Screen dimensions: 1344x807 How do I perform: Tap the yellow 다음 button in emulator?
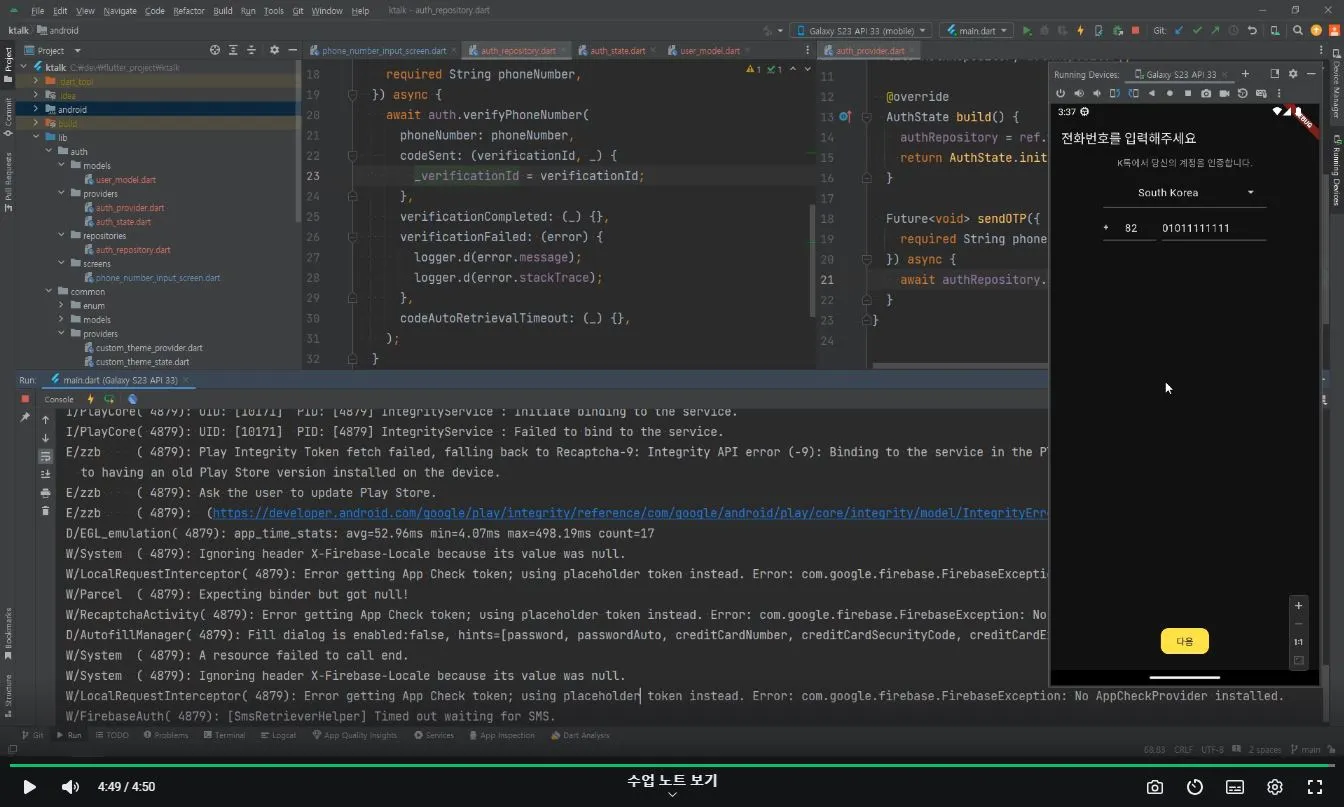pyautogui.click(x=1184, y=641)
